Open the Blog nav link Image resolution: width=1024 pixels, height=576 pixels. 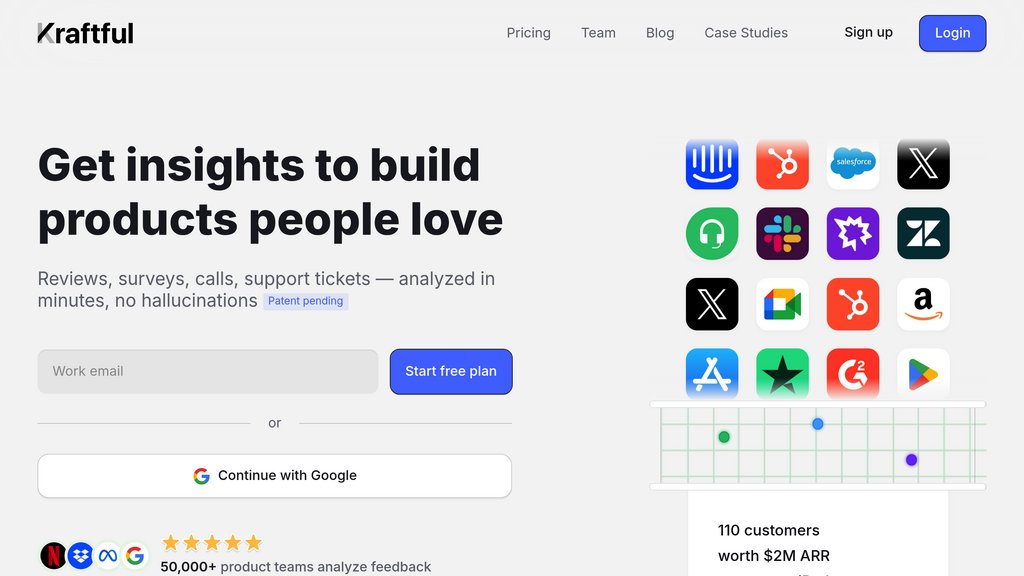click(x=660, y=33)
